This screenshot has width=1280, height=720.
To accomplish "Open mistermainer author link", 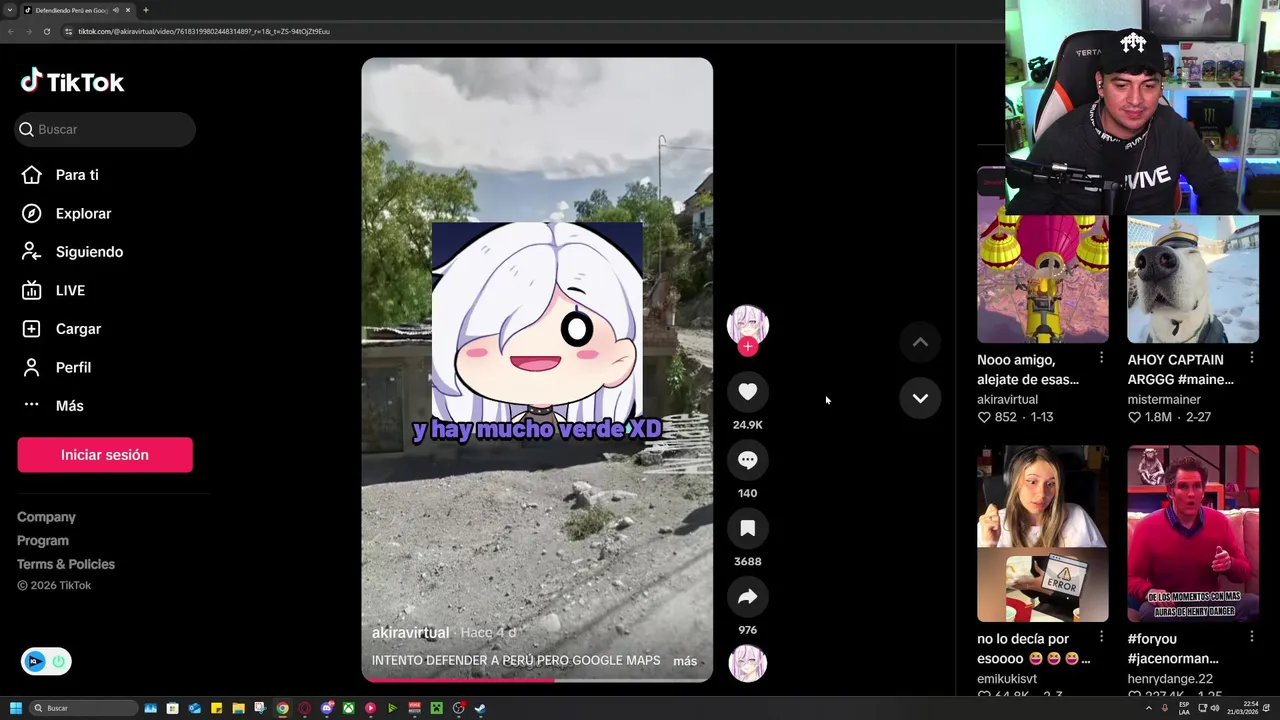I will pos(1164,399).
